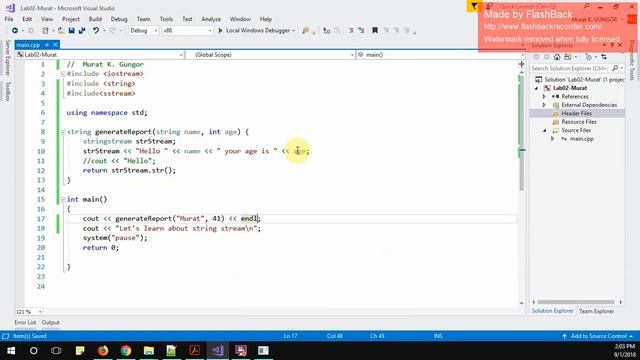The width and height of the screenshot is (640, 360).
Task: Open the Debug configuration dropdown
Action: point(144,31)
